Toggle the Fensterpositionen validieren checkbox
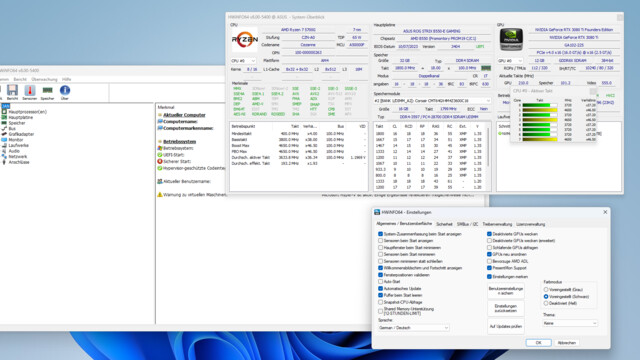The width and height of the screenshot is (640, 360). tap(380, 275)
